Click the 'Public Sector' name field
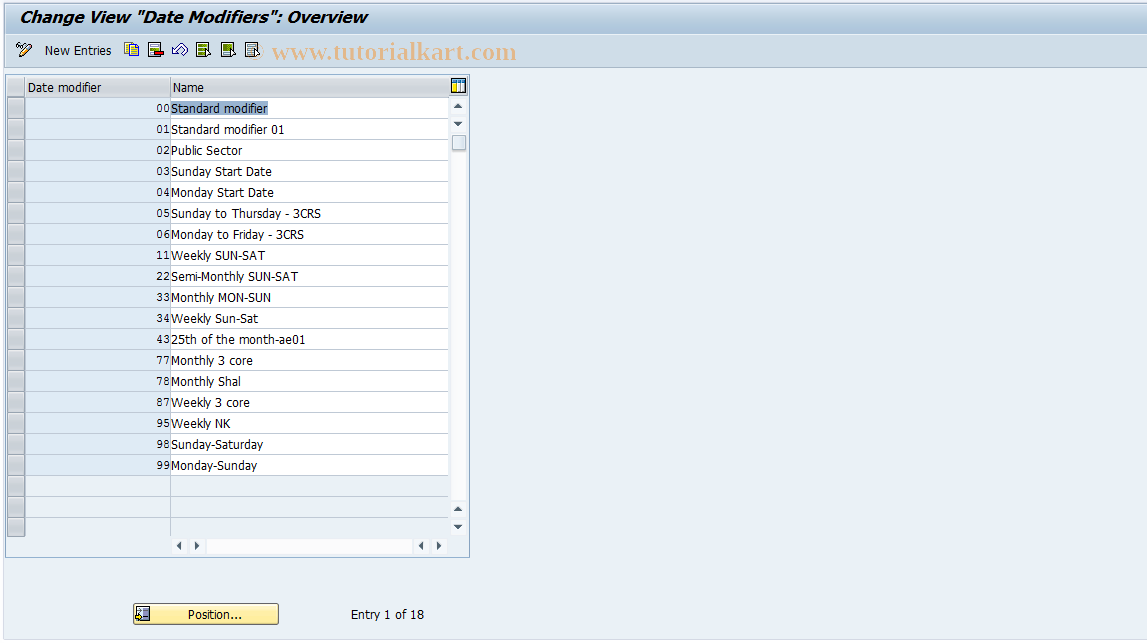Viewport: 1147px width, 643px height. (309, 151)
